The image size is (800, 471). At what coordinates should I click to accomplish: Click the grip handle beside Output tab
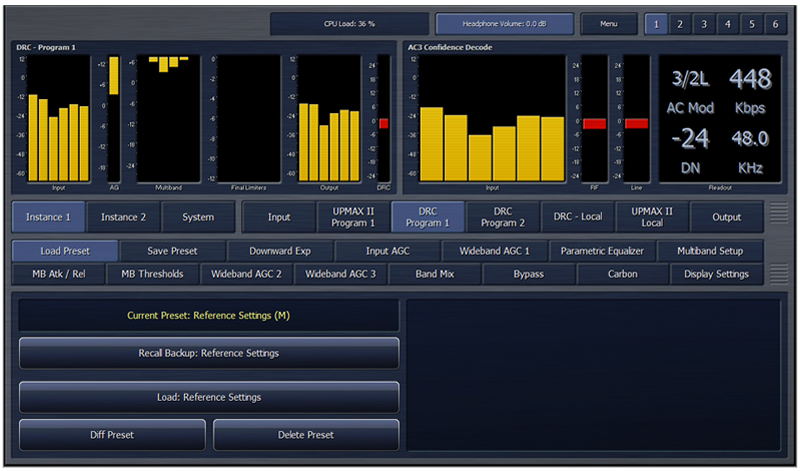tap(779, 213)
